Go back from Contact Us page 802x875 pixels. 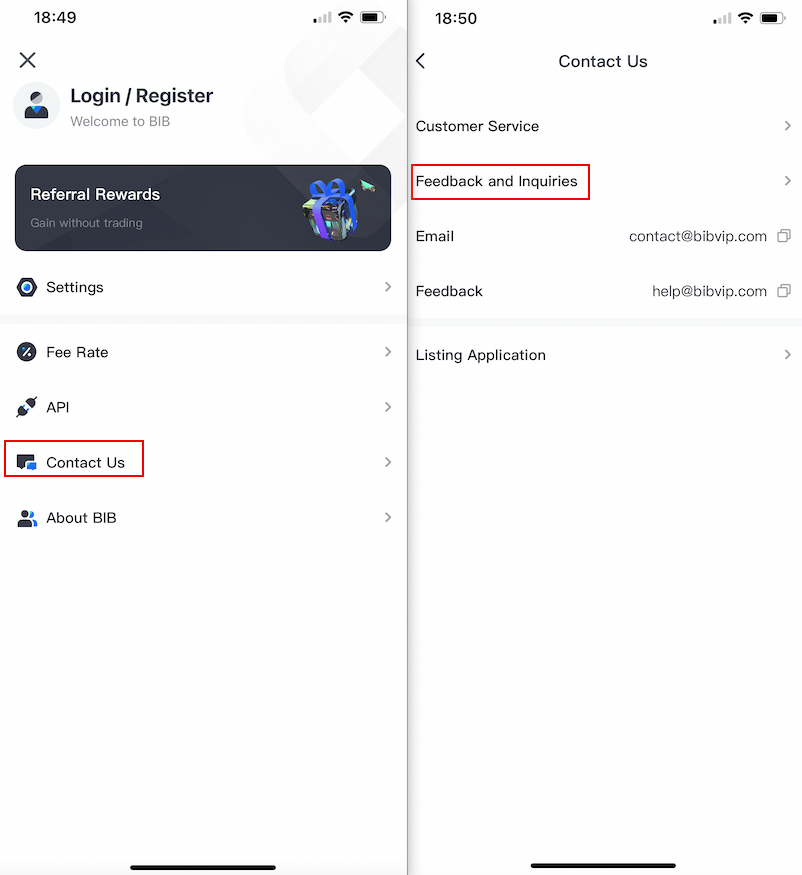coord(421,61)
